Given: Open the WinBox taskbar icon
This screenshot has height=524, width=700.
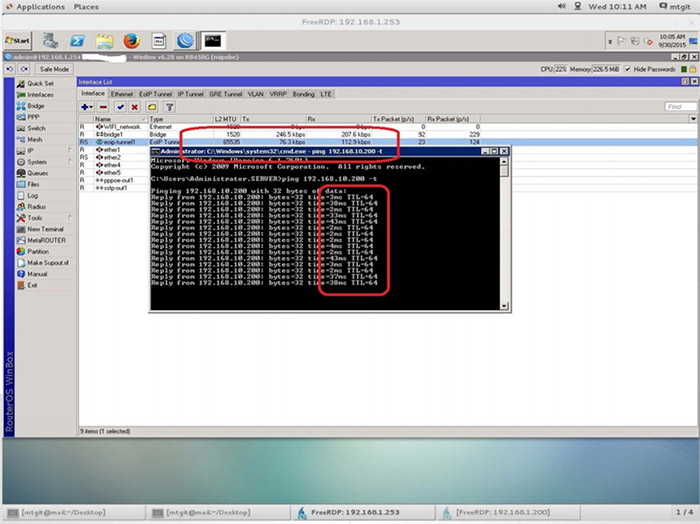Looking at the screenshot, I should tap(185, 41).
